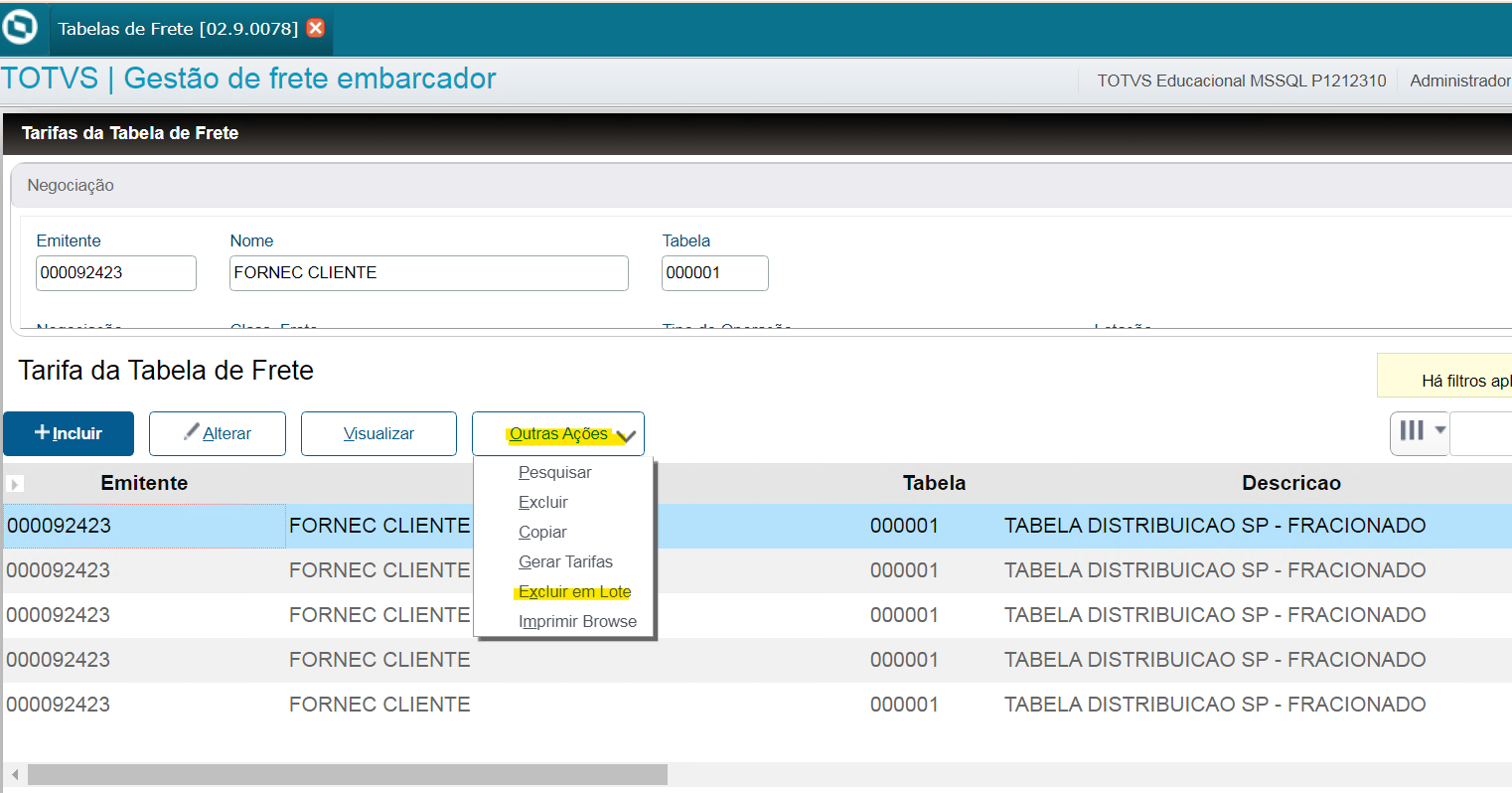Choose Excluir from the Outras Ações menu
This screenshot has width=1512, height=793.
click(x=543, y=503)
